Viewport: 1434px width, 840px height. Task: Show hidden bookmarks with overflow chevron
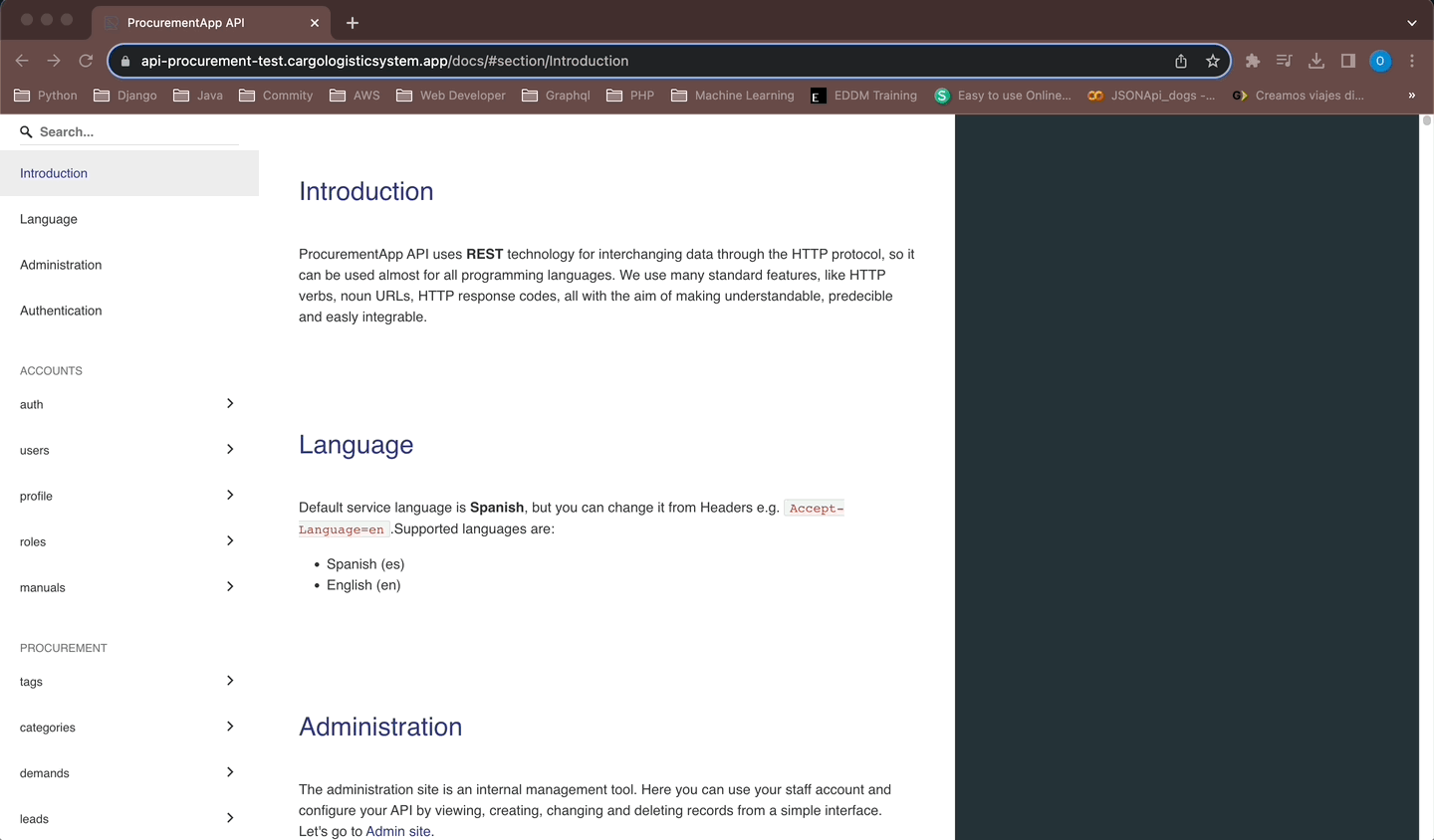(1411, 96)
